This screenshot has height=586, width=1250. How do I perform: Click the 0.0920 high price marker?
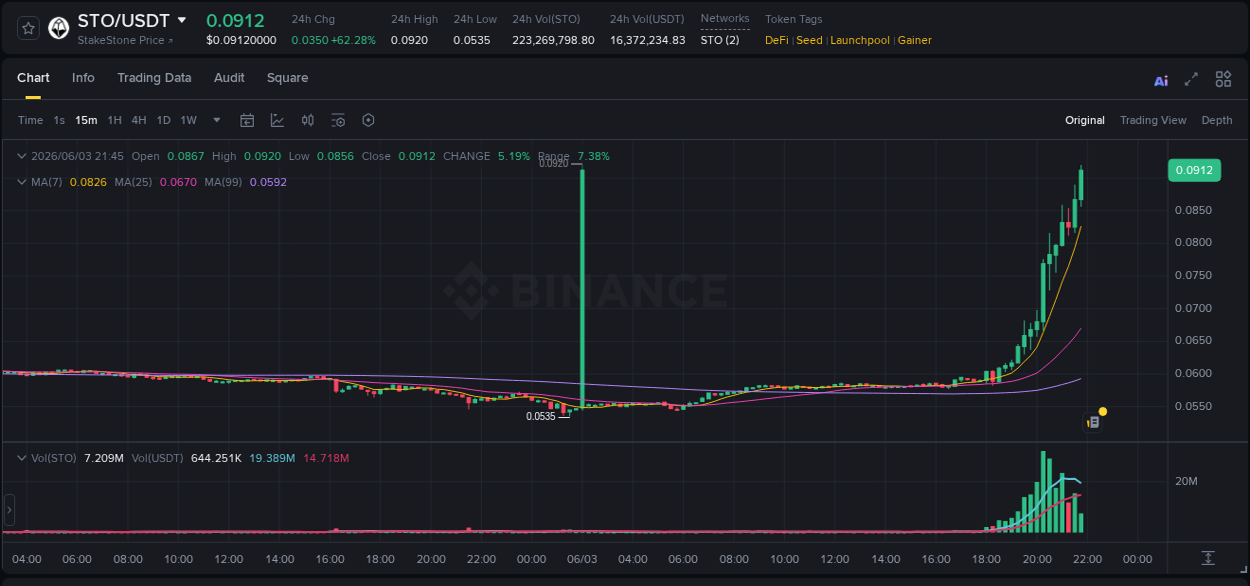553,163
